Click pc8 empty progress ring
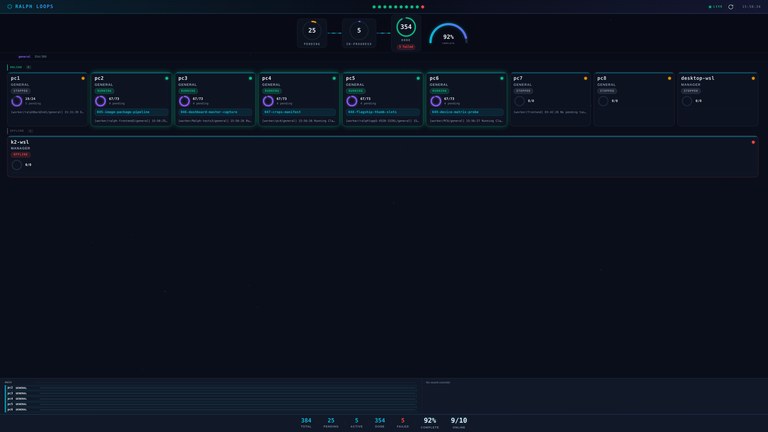Viewport: 768px width, 432px height. pyautogui.click(x=603, y=101)
